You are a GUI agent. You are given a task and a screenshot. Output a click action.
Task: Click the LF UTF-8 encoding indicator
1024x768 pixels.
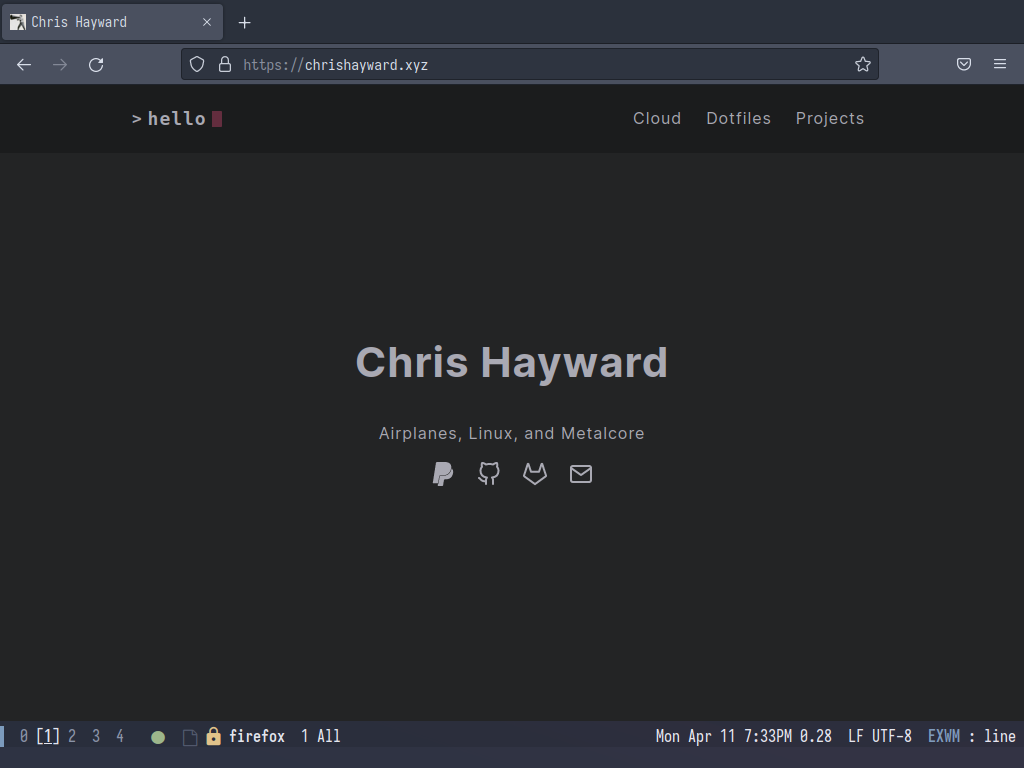click(880, 737)
